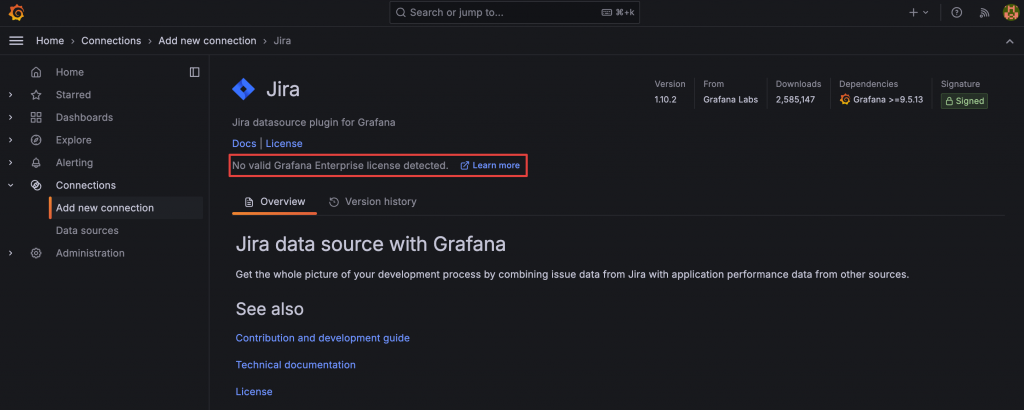This screenshot has width=1024, height=410.
Task: Open Administration in the sidebar
Action: pyautogui.click(x=90, y=253)
